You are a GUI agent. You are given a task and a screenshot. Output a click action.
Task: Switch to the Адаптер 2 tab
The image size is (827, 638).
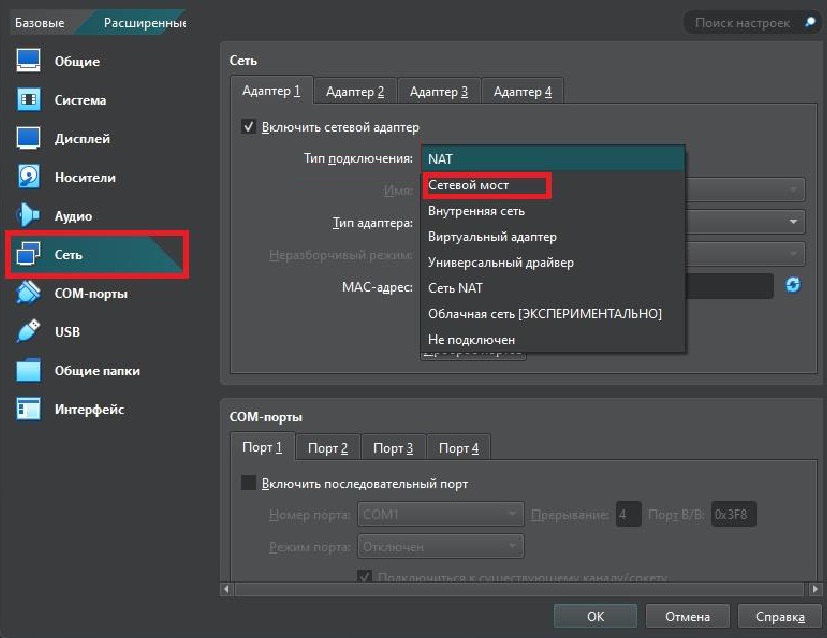(x=354, y=90)
